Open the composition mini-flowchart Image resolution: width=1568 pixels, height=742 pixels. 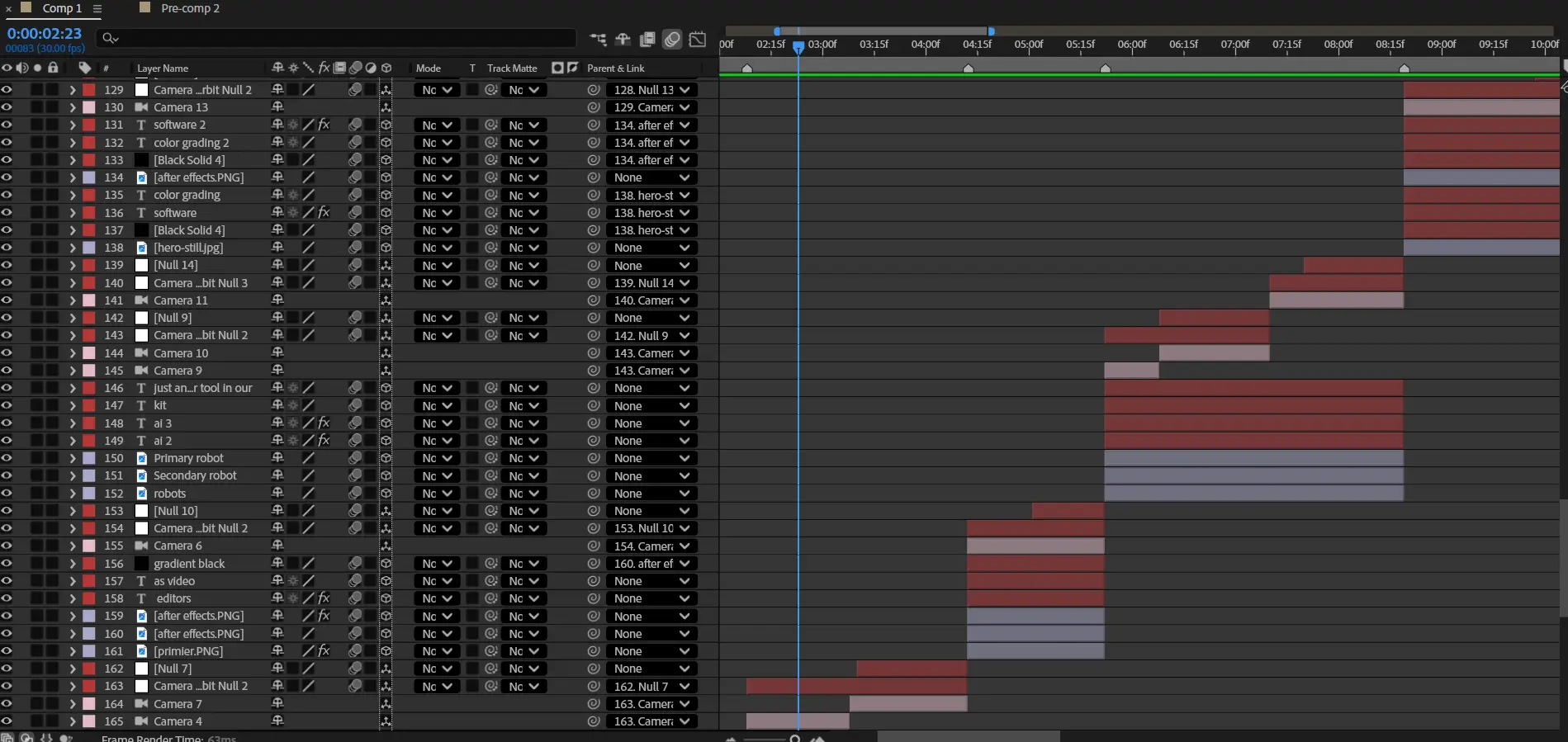[x=598, y=39]
